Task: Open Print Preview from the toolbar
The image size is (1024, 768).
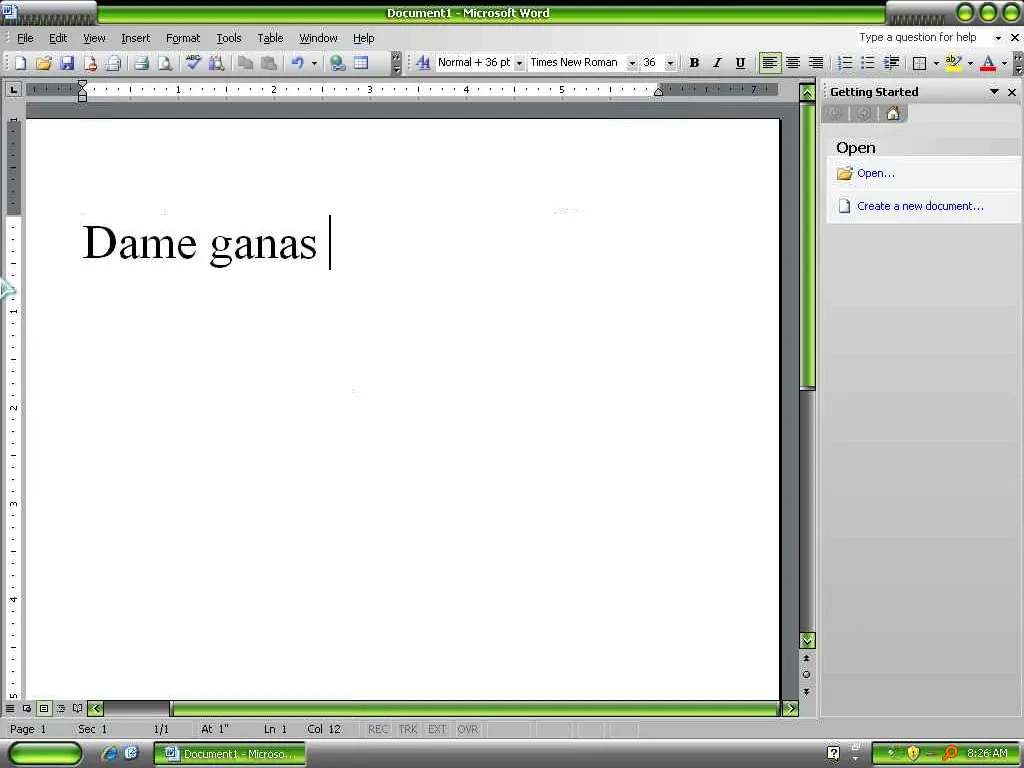Action: tap(165, 63)
